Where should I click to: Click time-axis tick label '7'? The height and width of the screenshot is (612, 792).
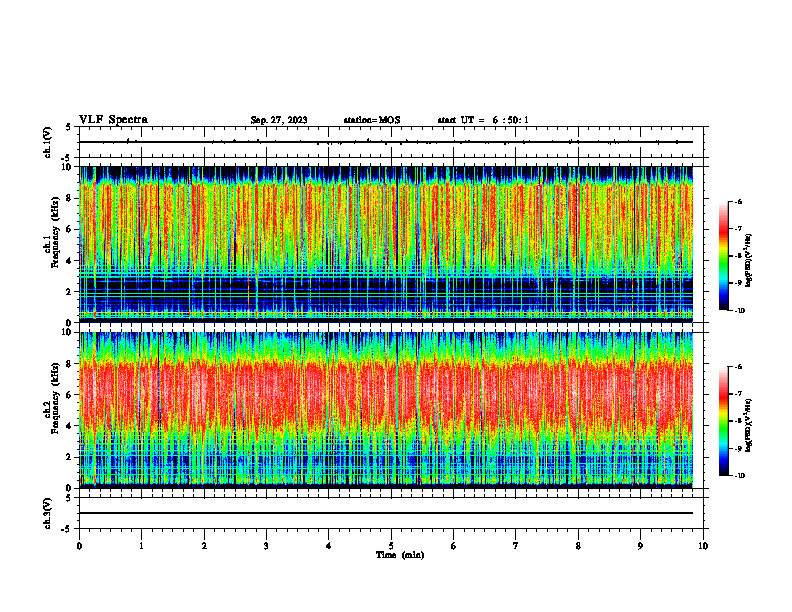tap(516, 546)
